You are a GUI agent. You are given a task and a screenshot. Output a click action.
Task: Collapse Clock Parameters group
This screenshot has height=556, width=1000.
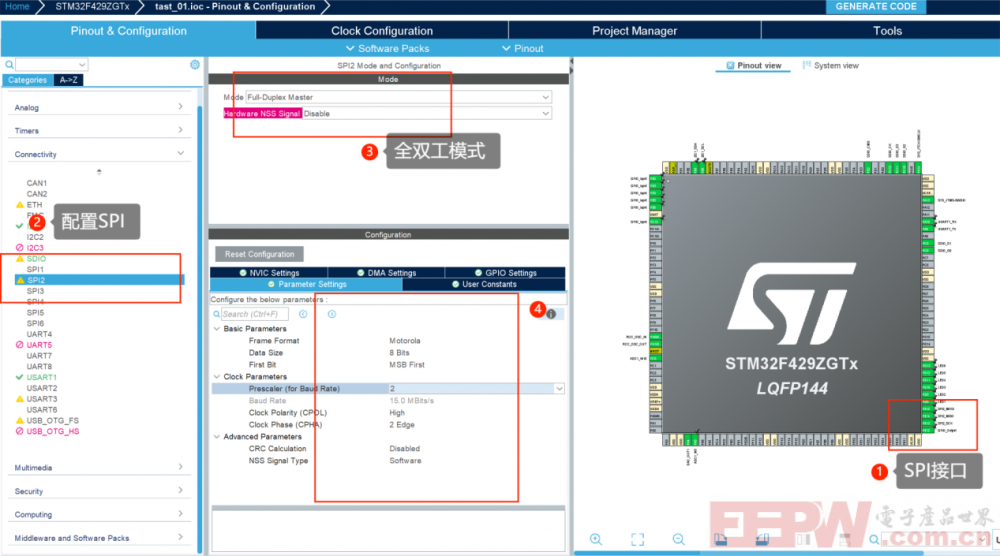(217, 377)
